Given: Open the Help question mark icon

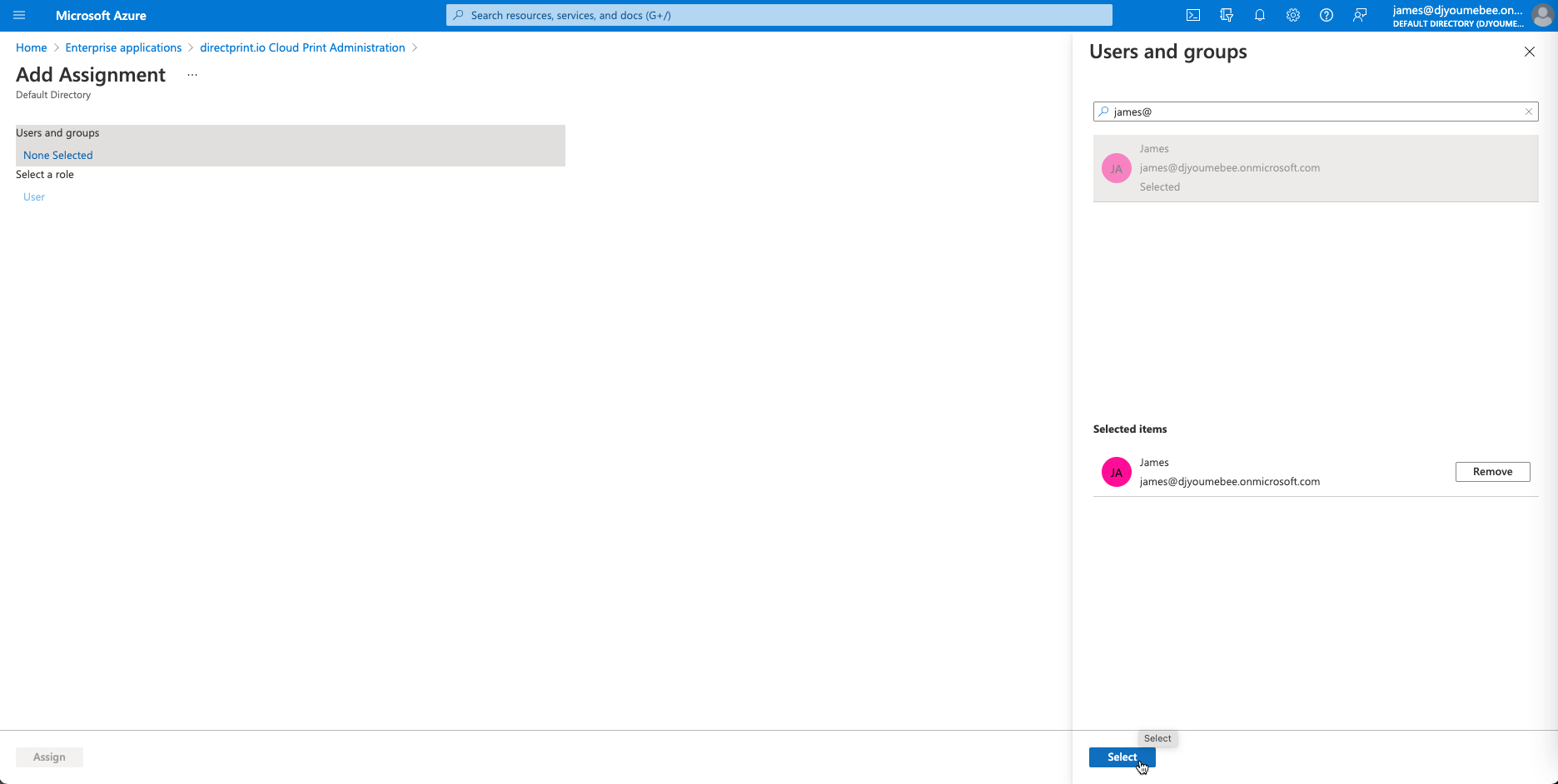Looking at the screenshot, I should pyautogui.click(x=1326, y=15).
